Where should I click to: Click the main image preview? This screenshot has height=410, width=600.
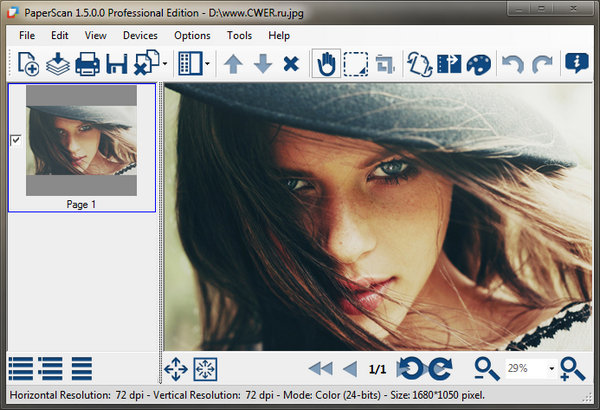coord(378,217)
